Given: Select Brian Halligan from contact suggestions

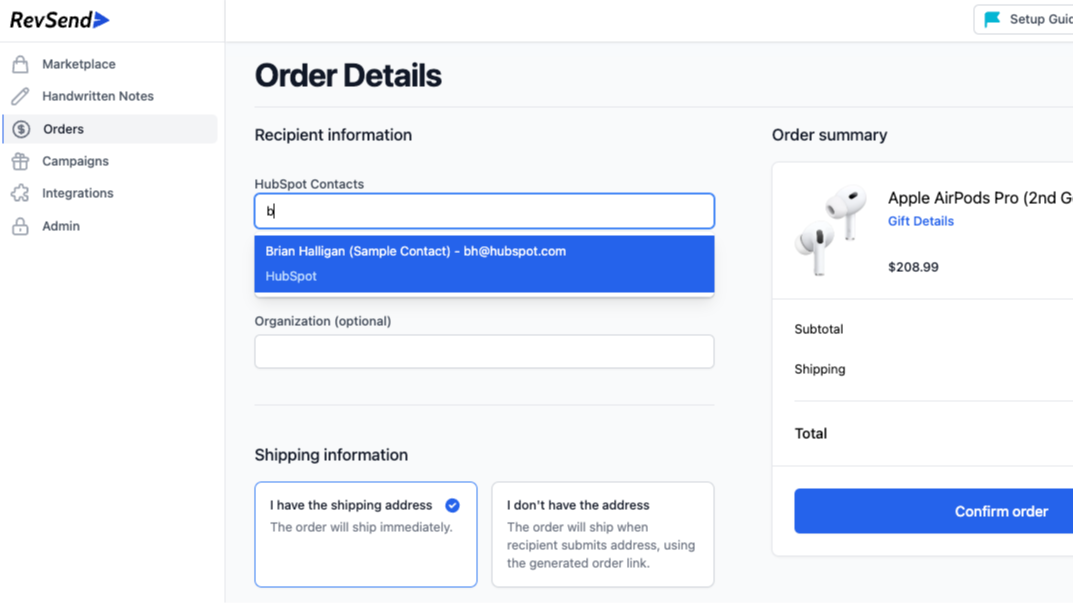Looking at the screenshot, I should click(x=484, y=262).
